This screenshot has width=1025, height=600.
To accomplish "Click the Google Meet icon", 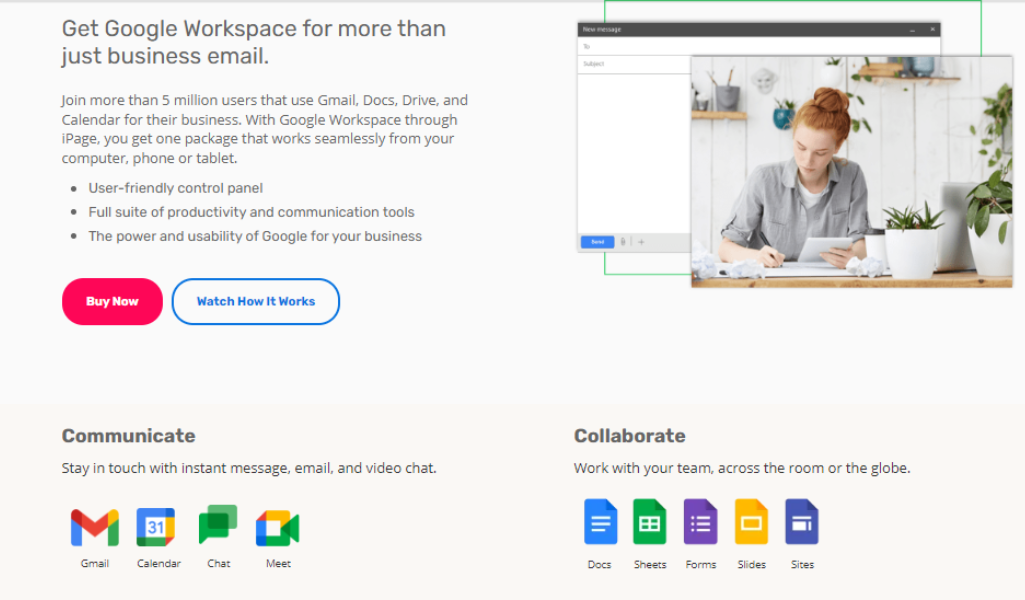I will click(278, 527).
